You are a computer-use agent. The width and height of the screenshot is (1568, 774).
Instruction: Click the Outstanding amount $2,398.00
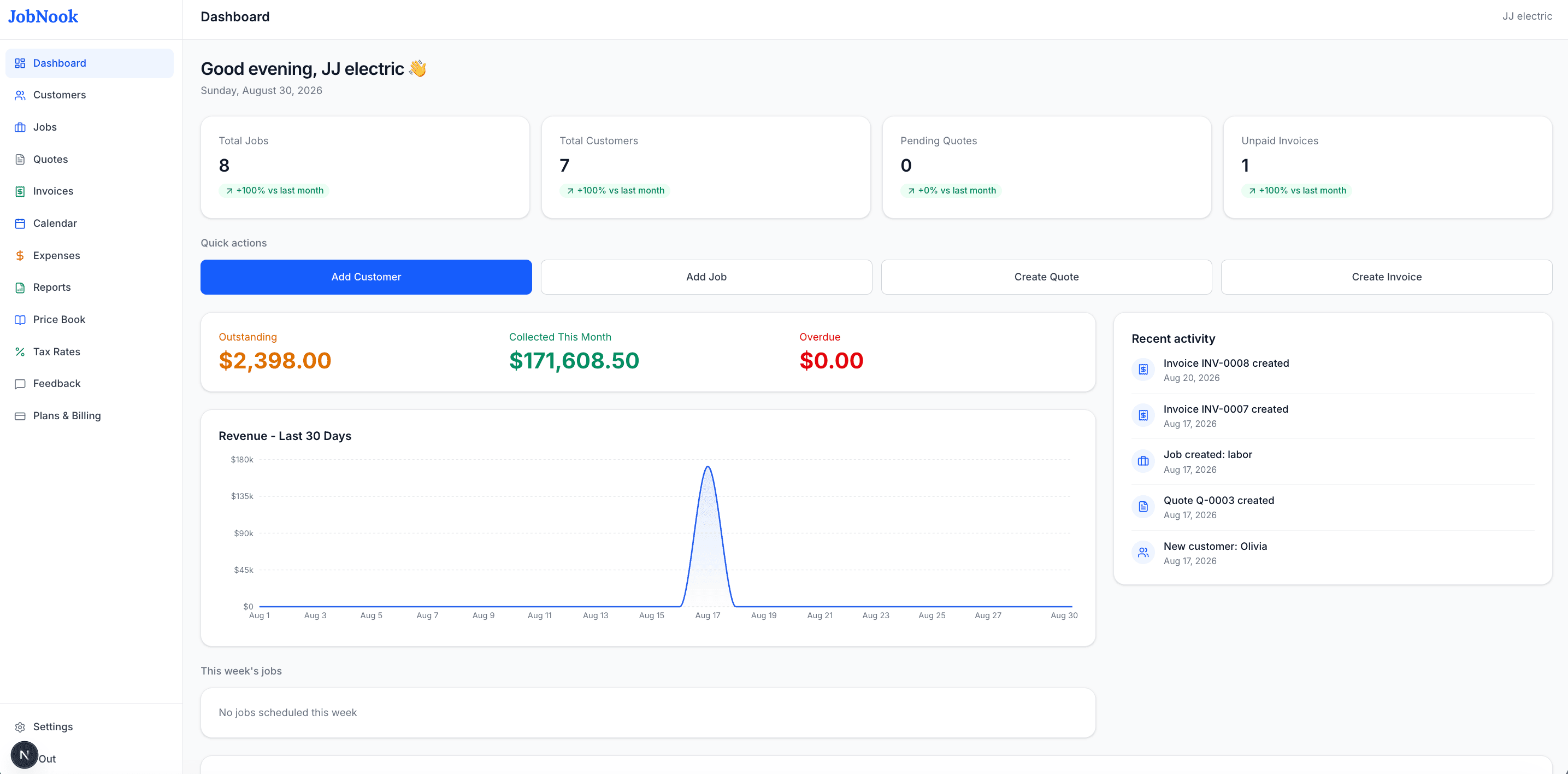point(275,361)
